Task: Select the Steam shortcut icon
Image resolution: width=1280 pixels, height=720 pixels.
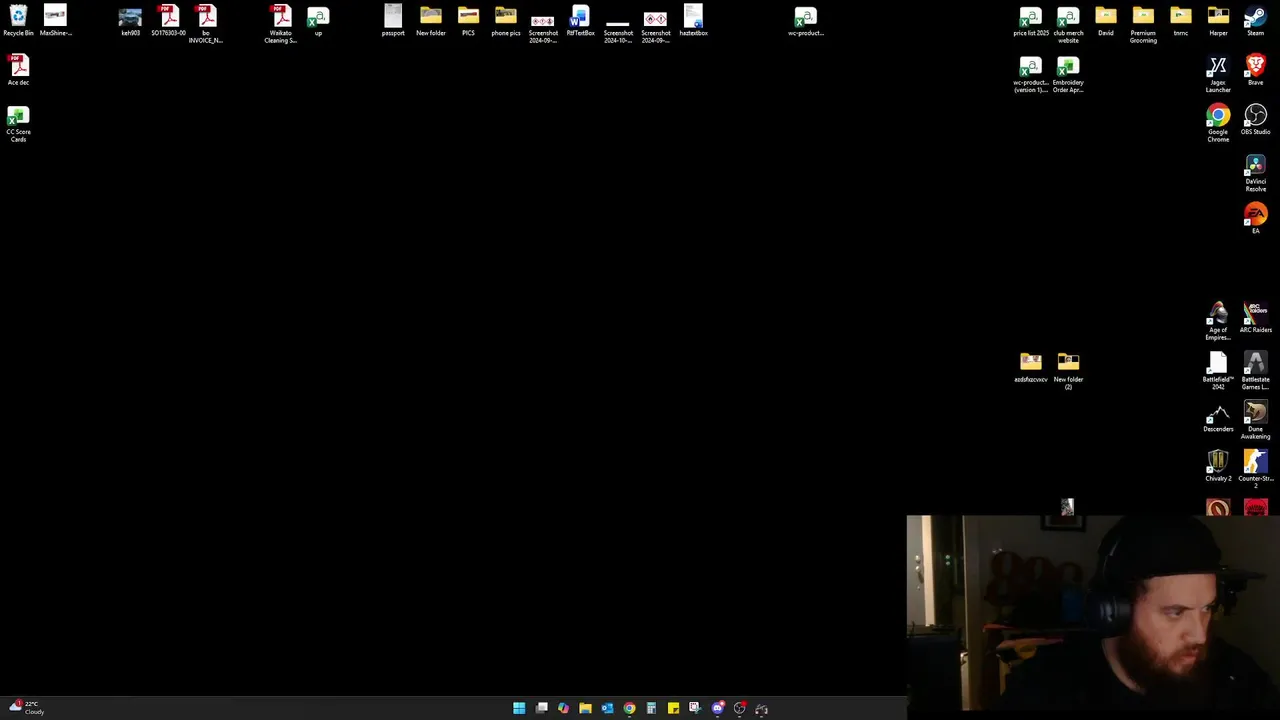Action: coord(1256,21)
